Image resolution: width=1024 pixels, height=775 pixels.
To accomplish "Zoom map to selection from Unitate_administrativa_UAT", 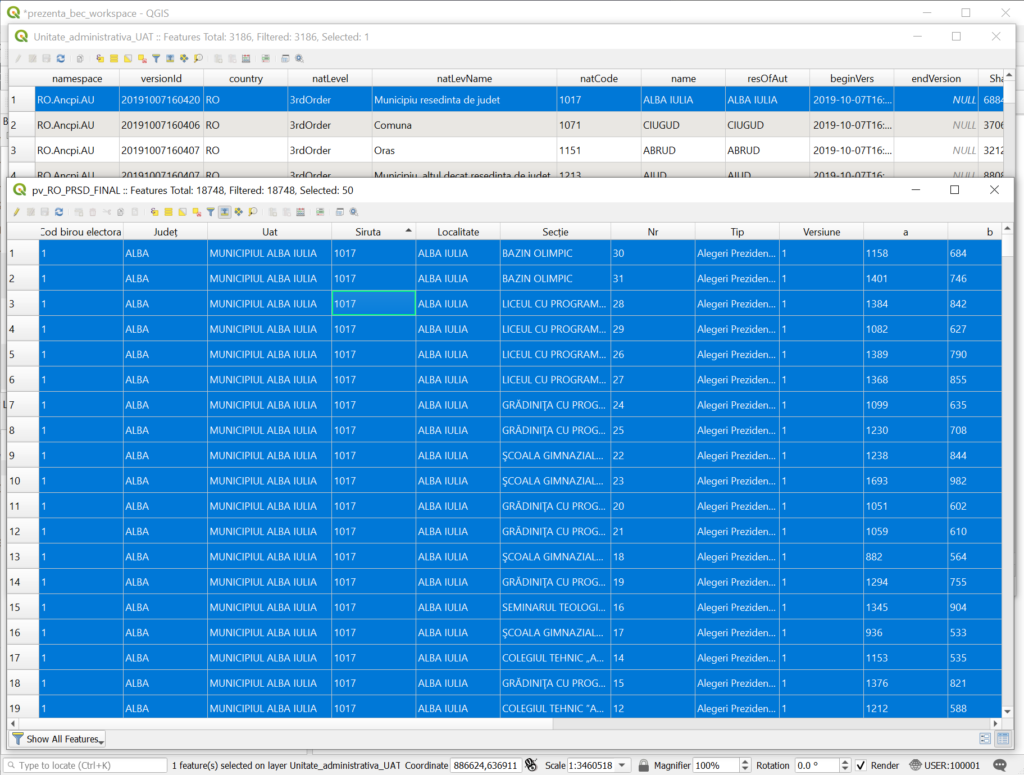I will coord(198,59).
